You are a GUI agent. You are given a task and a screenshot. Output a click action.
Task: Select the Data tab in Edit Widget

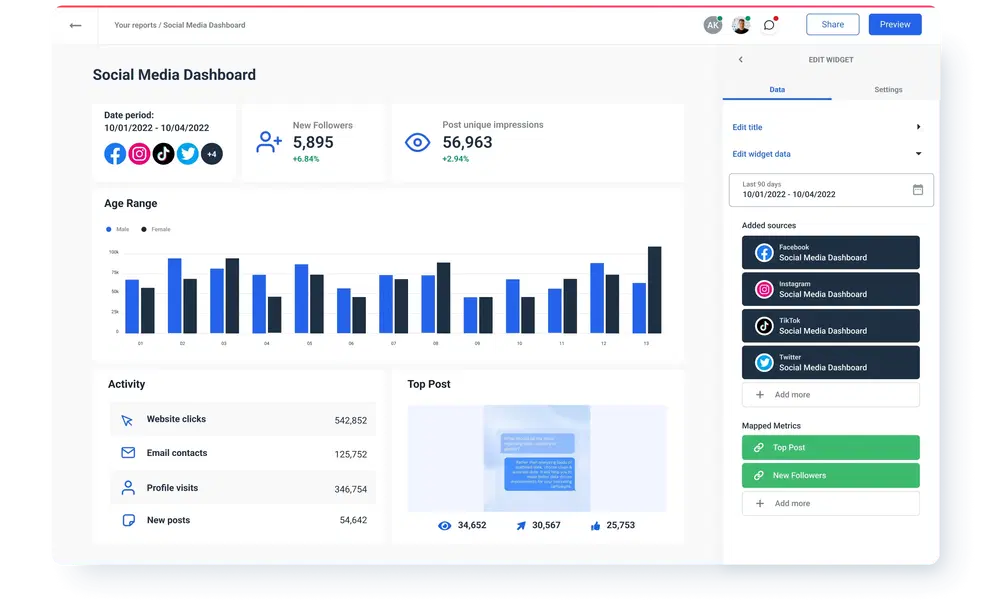tap(777, 89)
